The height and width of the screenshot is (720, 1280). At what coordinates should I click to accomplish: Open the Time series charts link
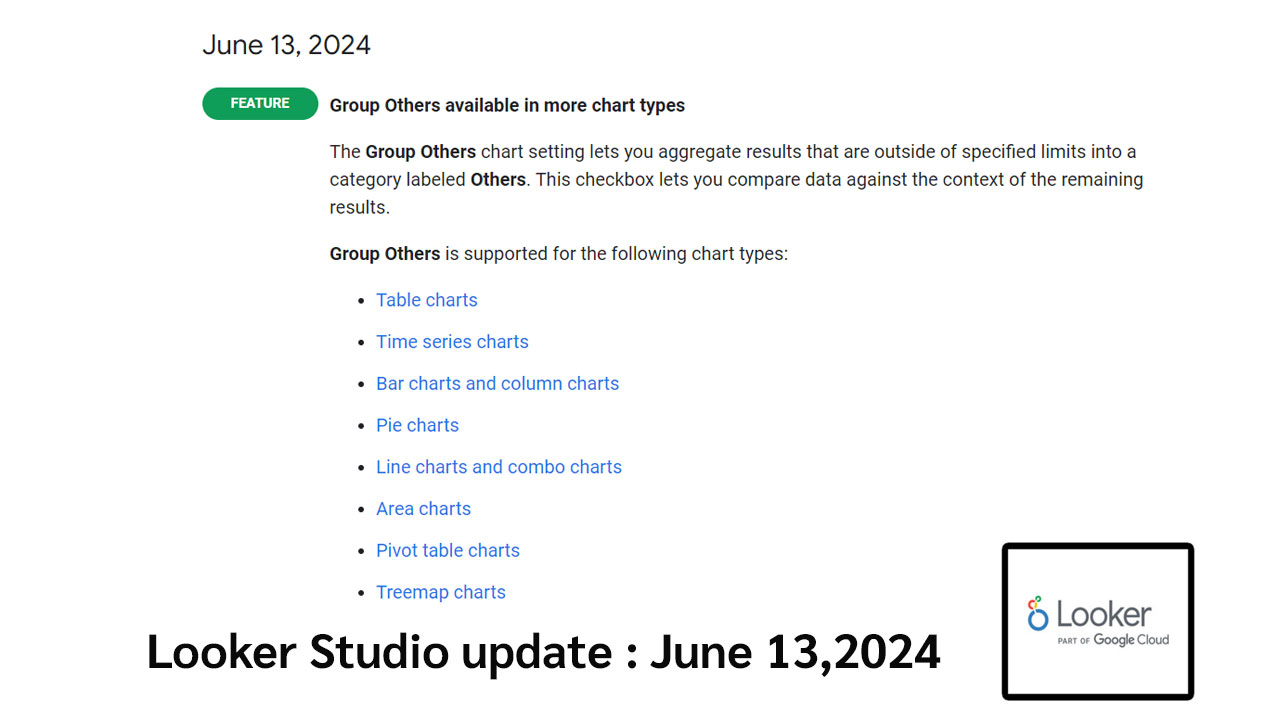[x=452, y=342]
